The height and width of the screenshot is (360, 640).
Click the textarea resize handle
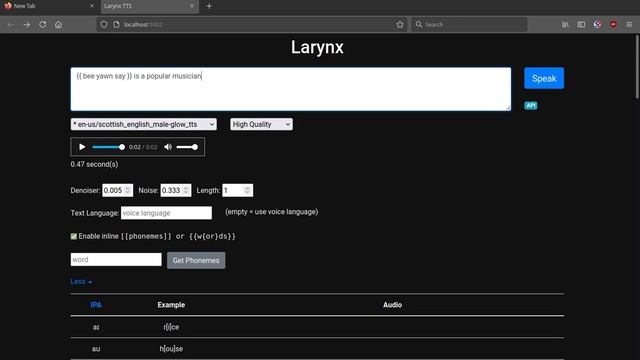coord(508,108)
